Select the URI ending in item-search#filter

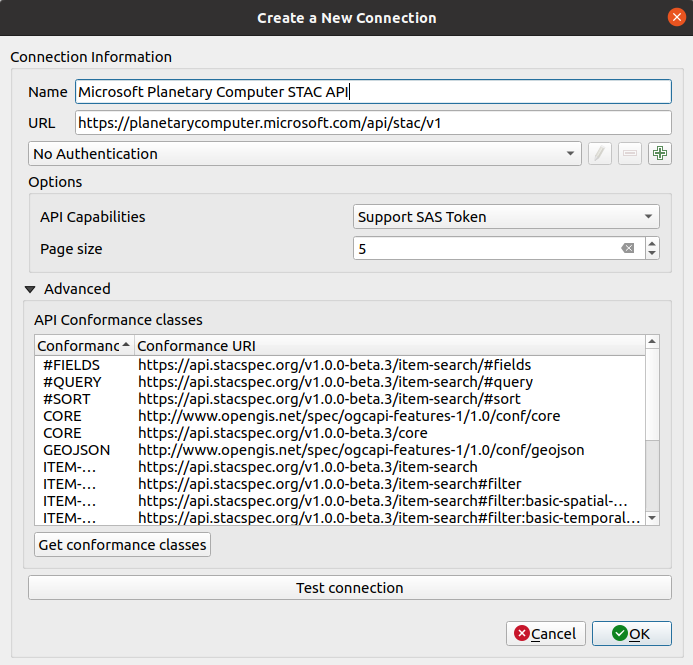coord(340,484)
